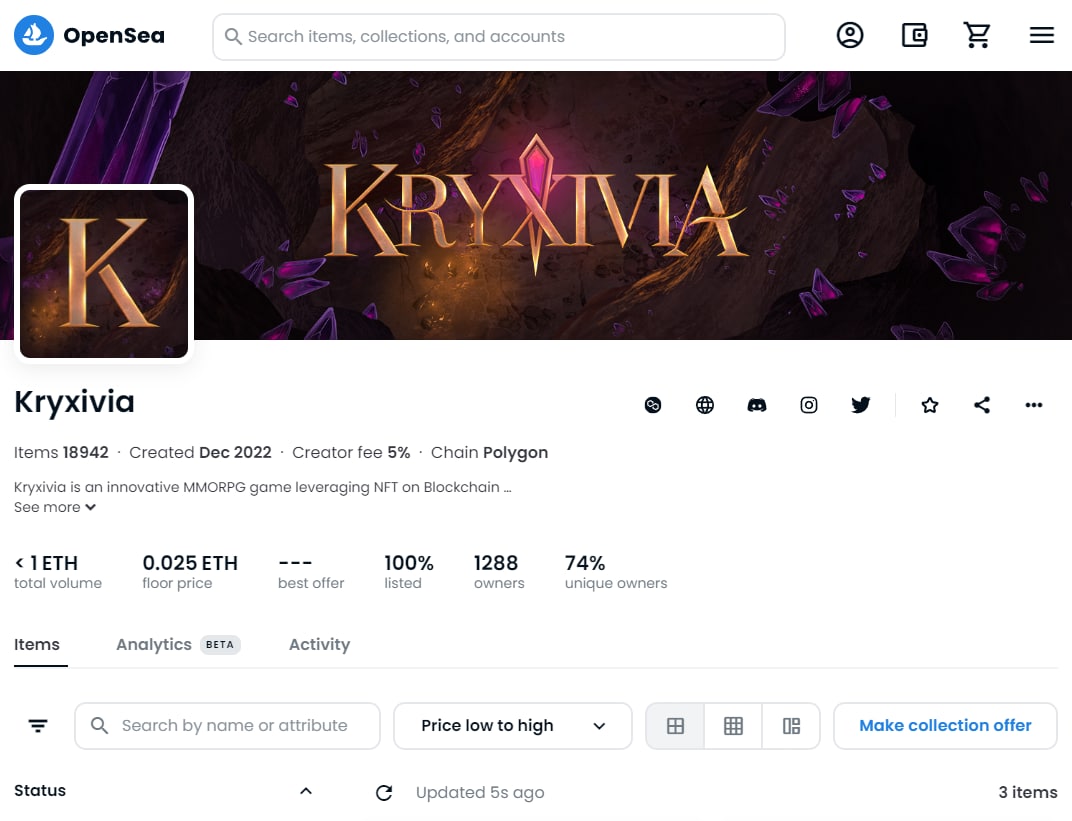The image size is (1072, 821).
Task: Click the Created Dec 2022 text
Action: [x=200, y=453]
